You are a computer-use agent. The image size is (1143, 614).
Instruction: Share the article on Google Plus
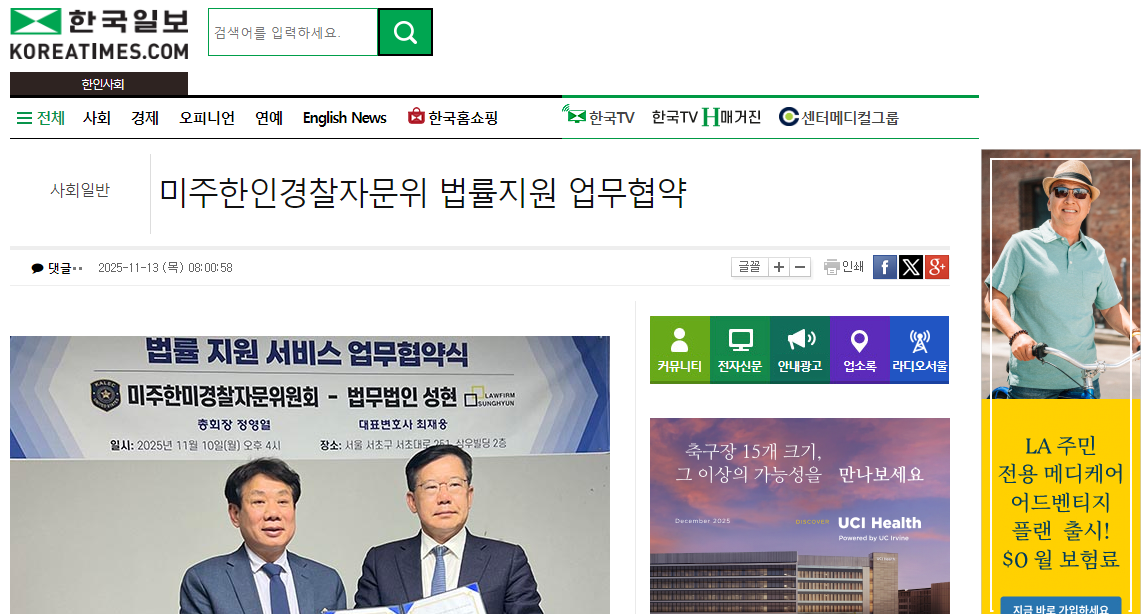[937, 268]
